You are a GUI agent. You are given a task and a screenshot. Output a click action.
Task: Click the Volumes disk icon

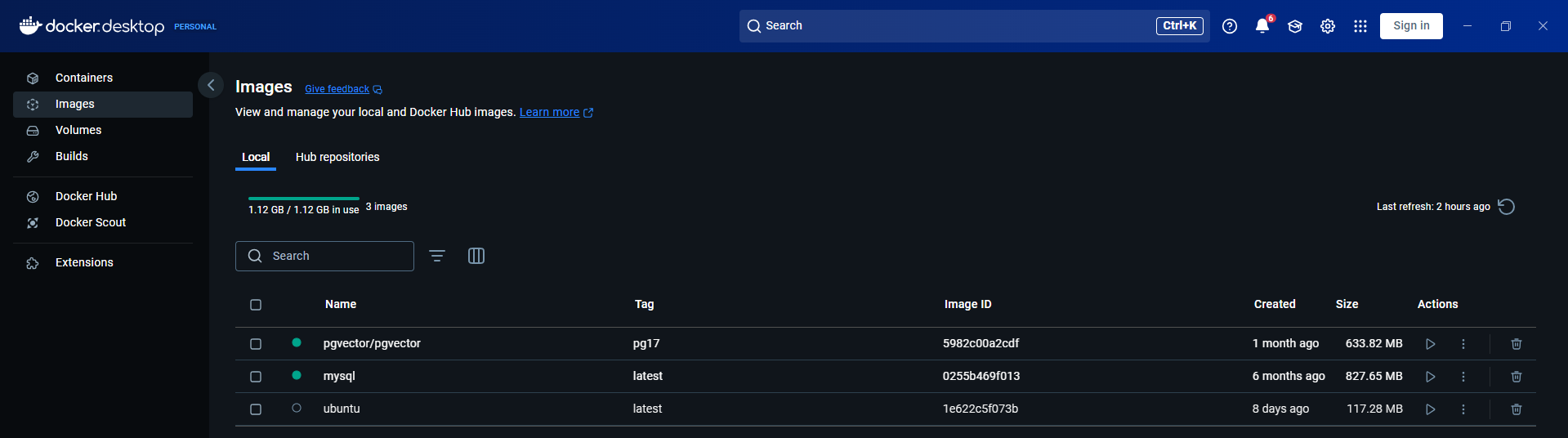tap(33, 131)
